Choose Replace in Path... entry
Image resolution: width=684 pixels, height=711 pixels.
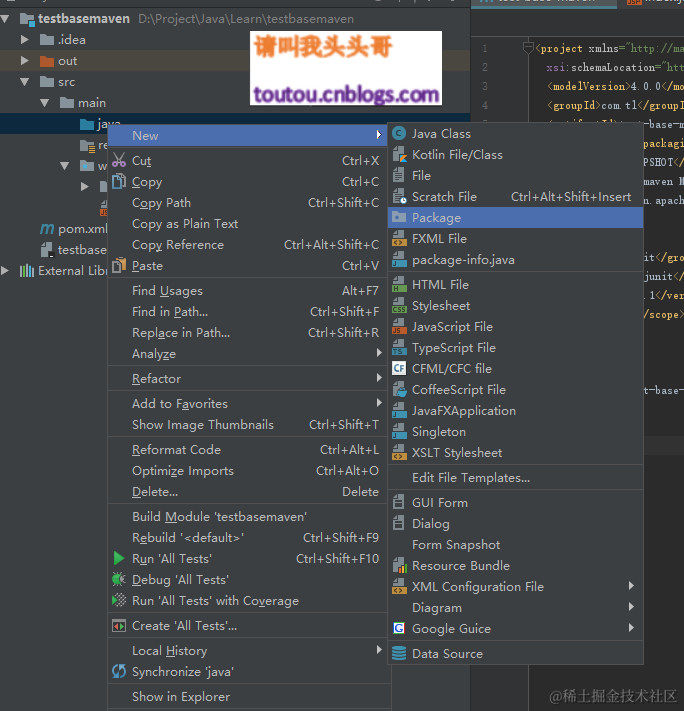247,332
